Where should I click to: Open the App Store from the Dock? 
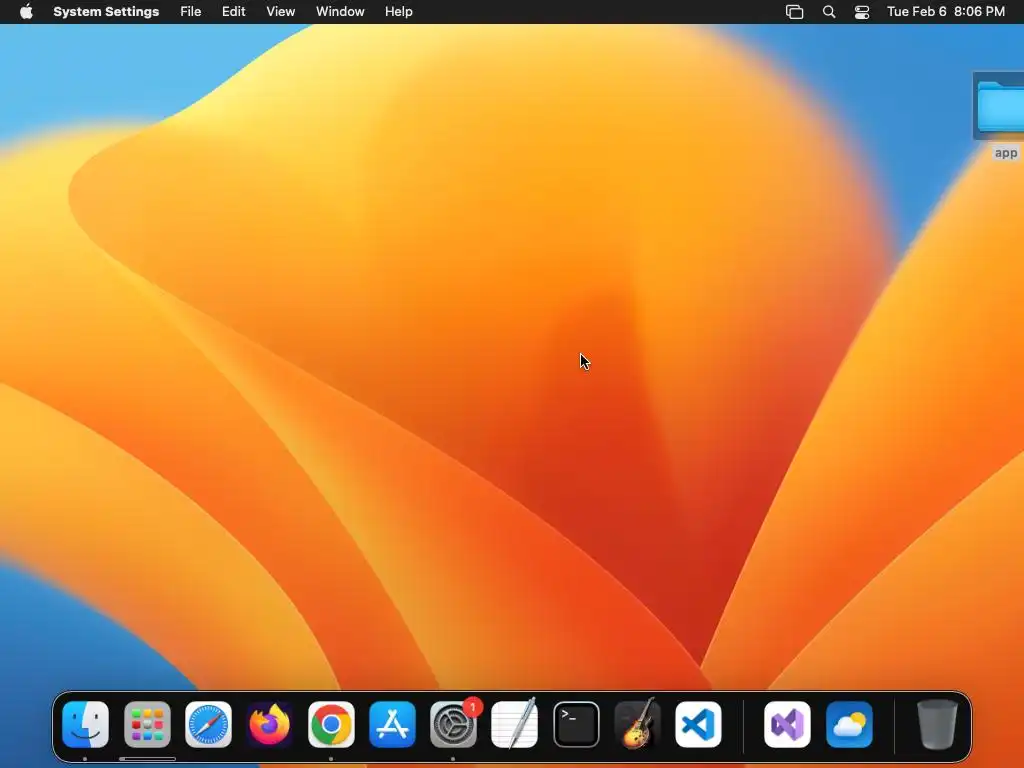[x=392, y=724]
